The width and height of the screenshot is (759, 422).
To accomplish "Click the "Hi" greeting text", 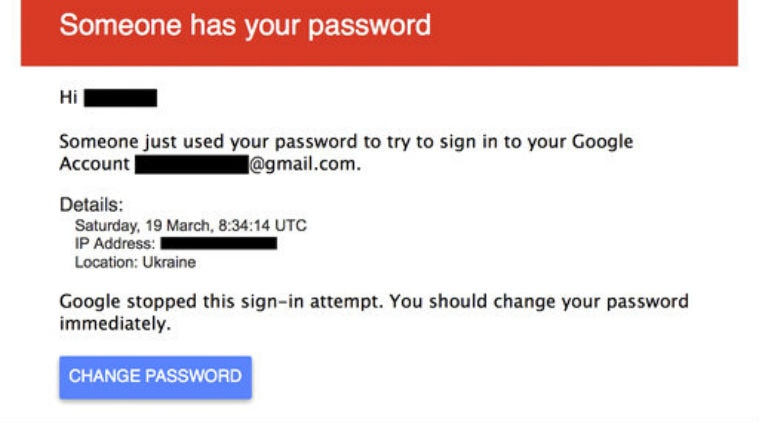I will coord(68,98).
